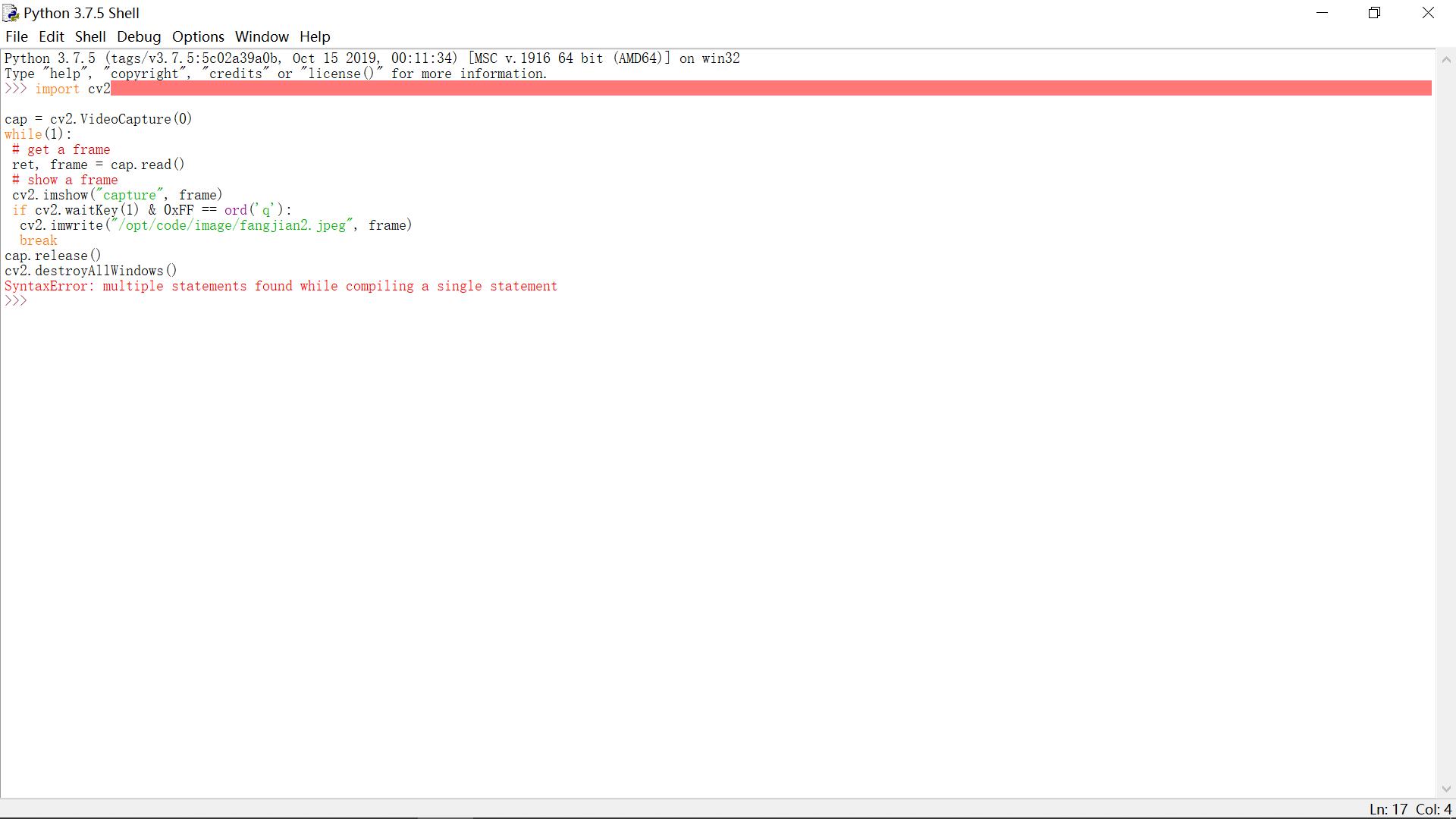Click the break keyword in the code
The height and width of the screenshot is (819, 1456).
tap(39, 240)
